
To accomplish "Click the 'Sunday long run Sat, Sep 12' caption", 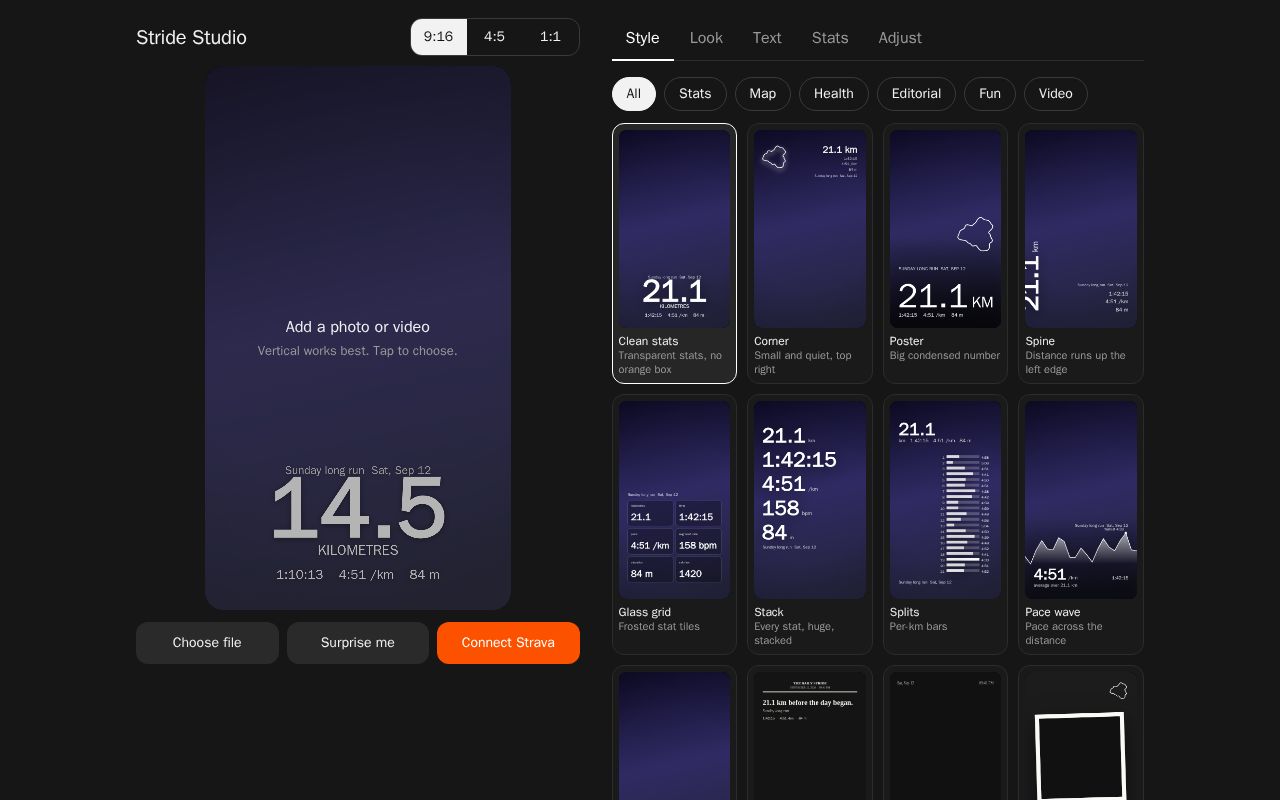I will (x=358, y=470).
